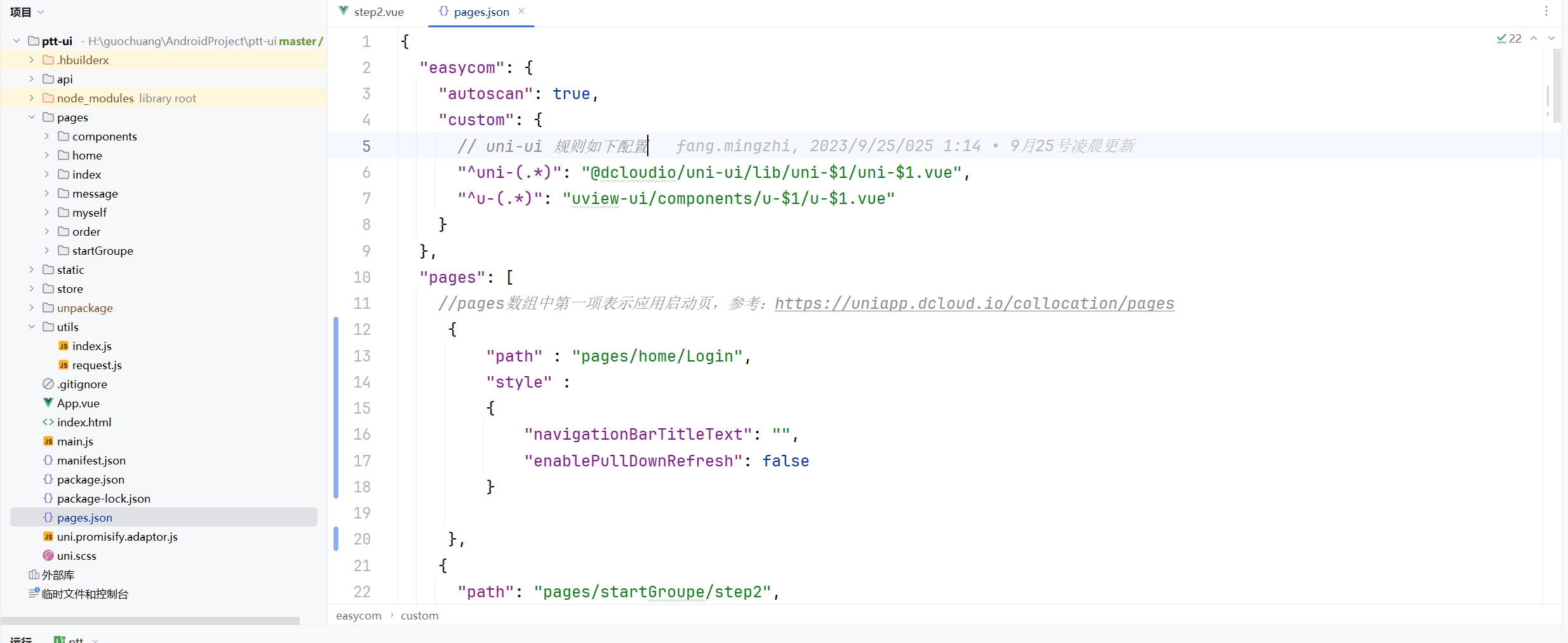Collapse the pages folder
The height and width of the screenshot is (643, 1568).
(x=31, y=117)
